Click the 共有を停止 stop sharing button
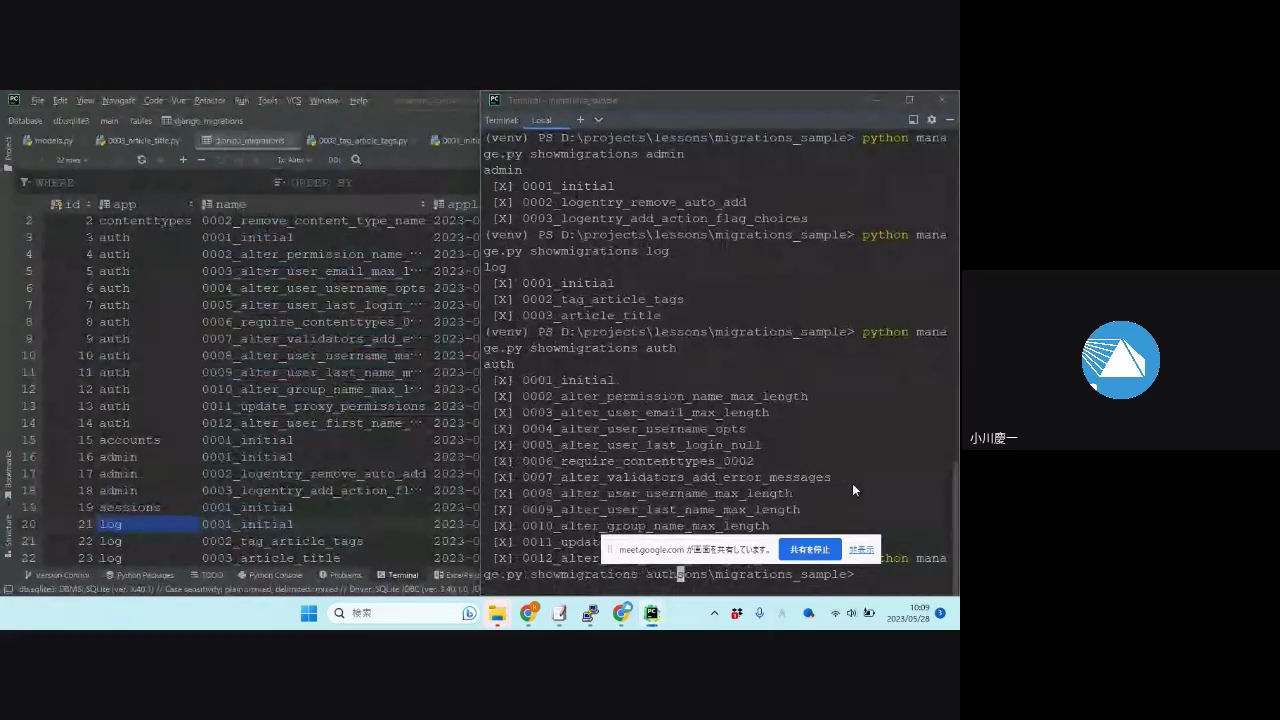Viewport: 1280px width, 720px height. point(809,549)
